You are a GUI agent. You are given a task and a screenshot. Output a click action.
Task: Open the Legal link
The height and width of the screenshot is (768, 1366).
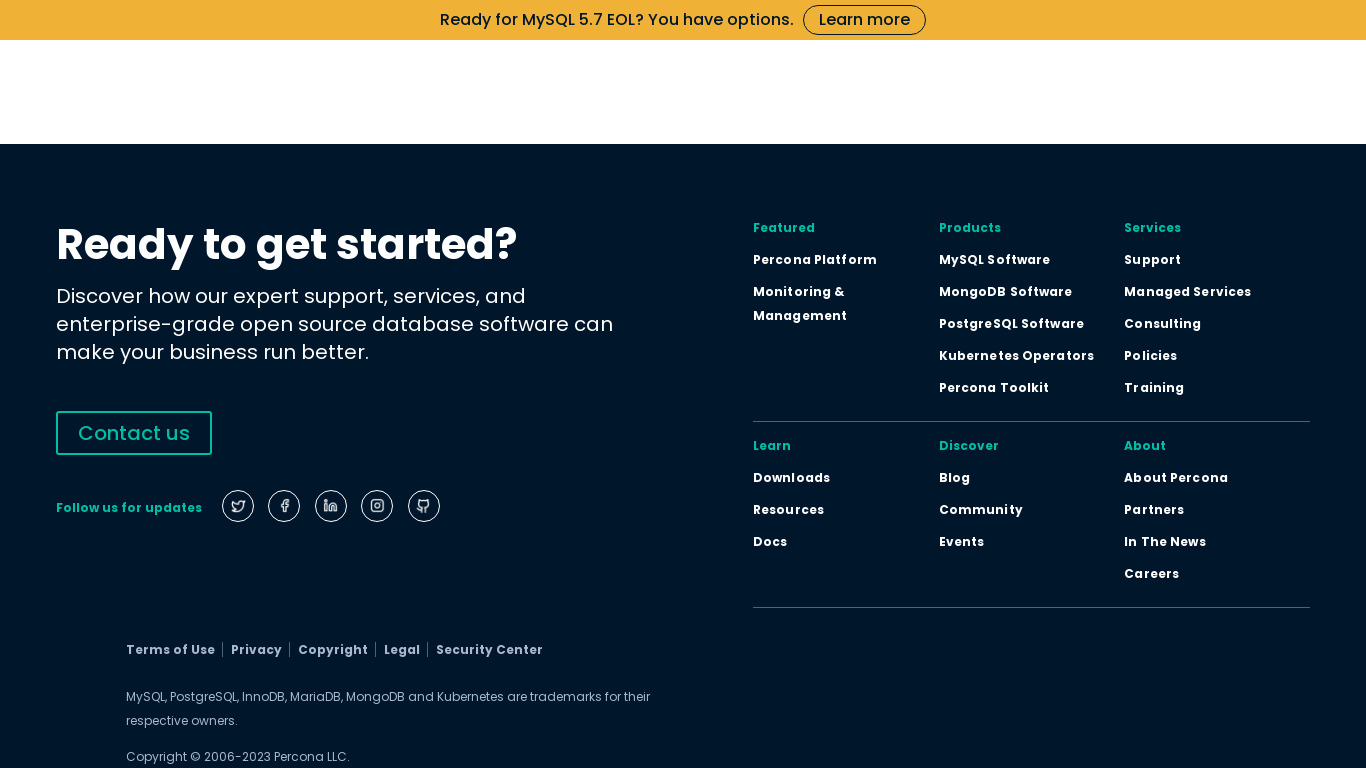[x=402, y=650]
